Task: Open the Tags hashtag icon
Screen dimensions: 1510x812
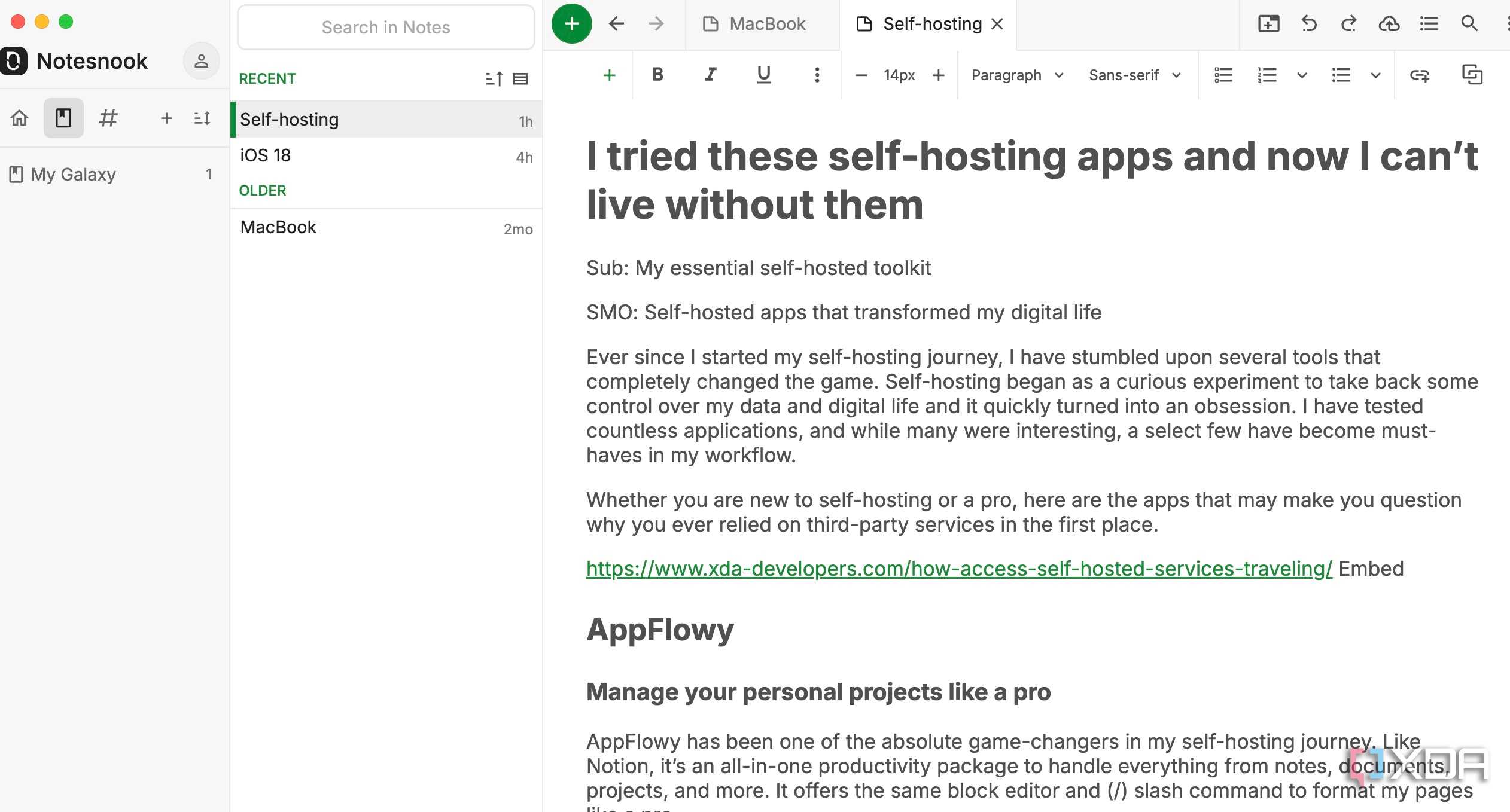Action: (x=108, y=118)
